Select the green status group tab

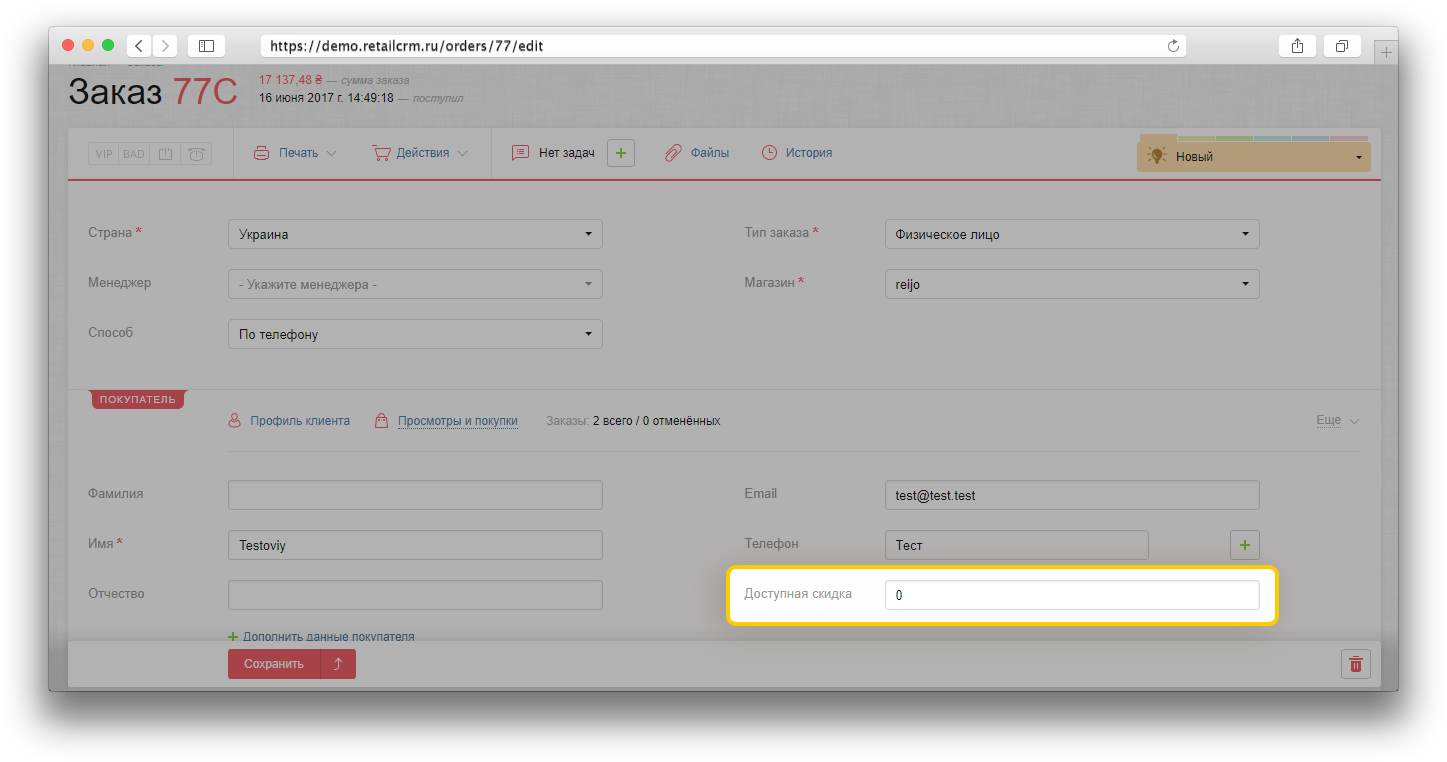(x=1235, y=139)
